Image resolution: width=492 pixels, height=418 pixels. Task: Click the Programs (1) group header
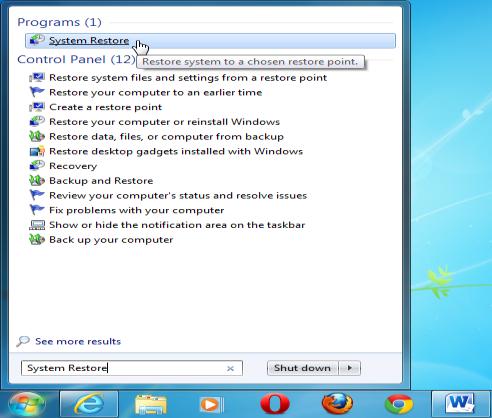pyautogui.click(x=59, y=22)
